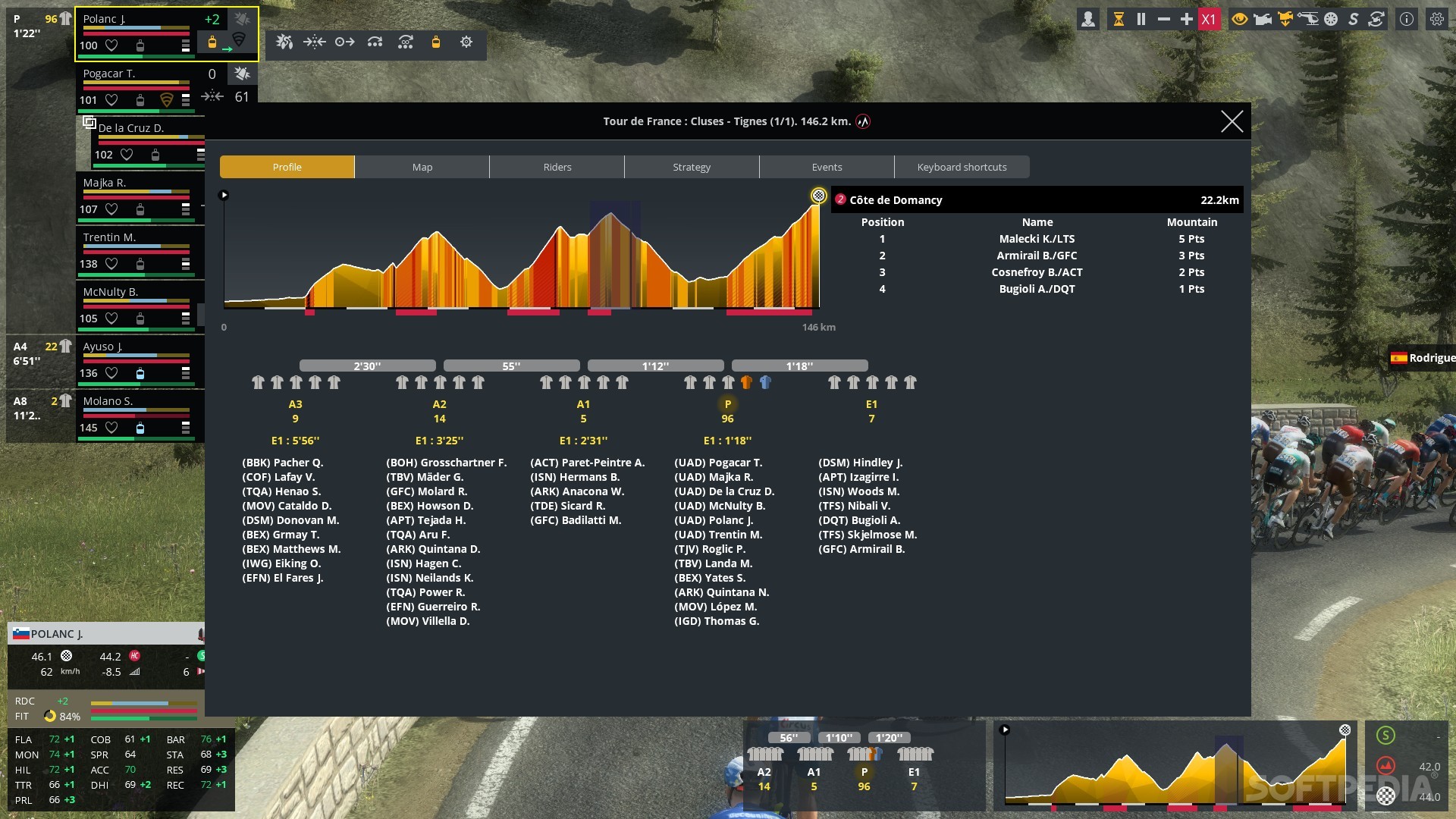1456x819 pixels.
Task: Click rider (ACT) Paret-Peintre A.
Action: (x=587, y=463)
